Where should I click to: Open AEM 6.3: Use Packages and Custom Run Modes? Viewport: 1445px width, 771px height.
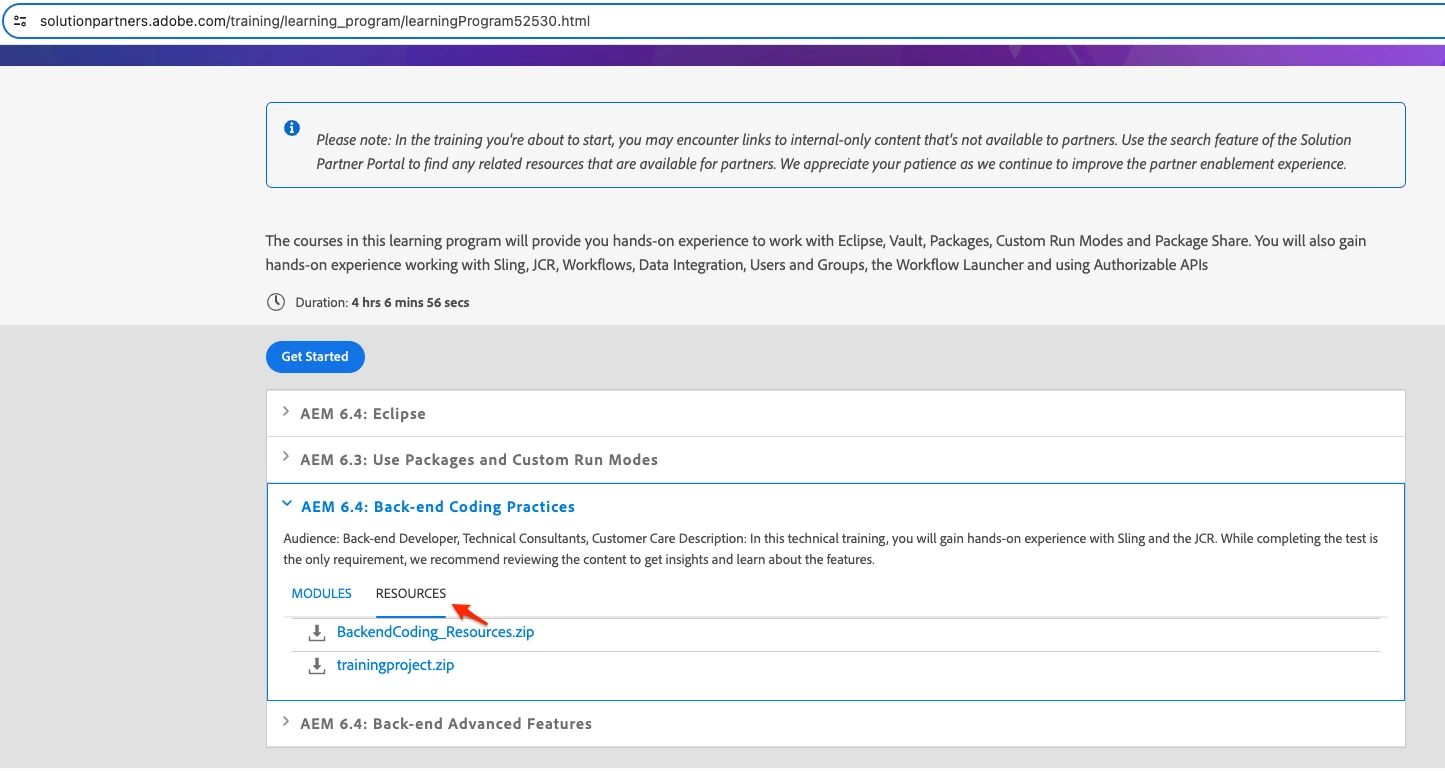(x=479, y=460)
